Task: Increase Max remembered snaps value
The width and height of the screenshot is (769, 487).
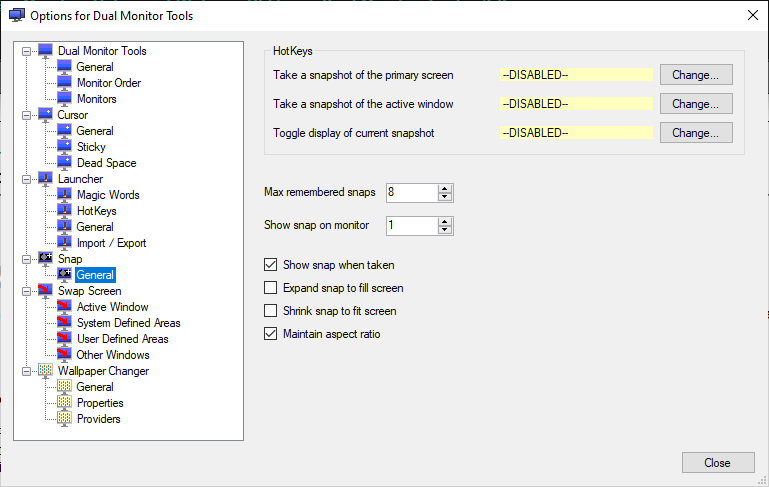Action: 445,188
